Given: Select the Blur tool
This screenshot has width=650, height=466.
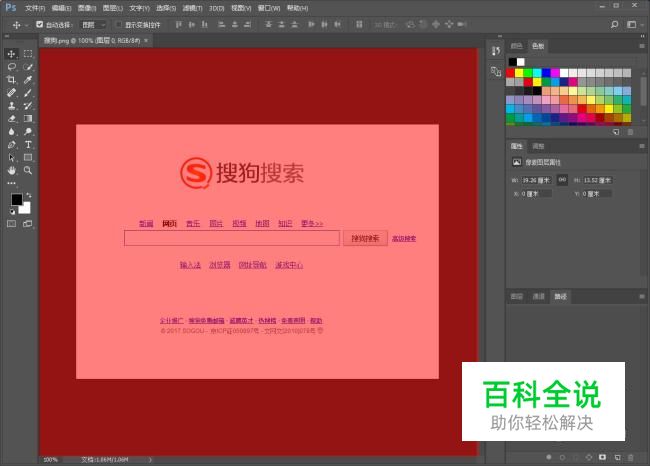Looking at the screenshot, I should (11, 131).
